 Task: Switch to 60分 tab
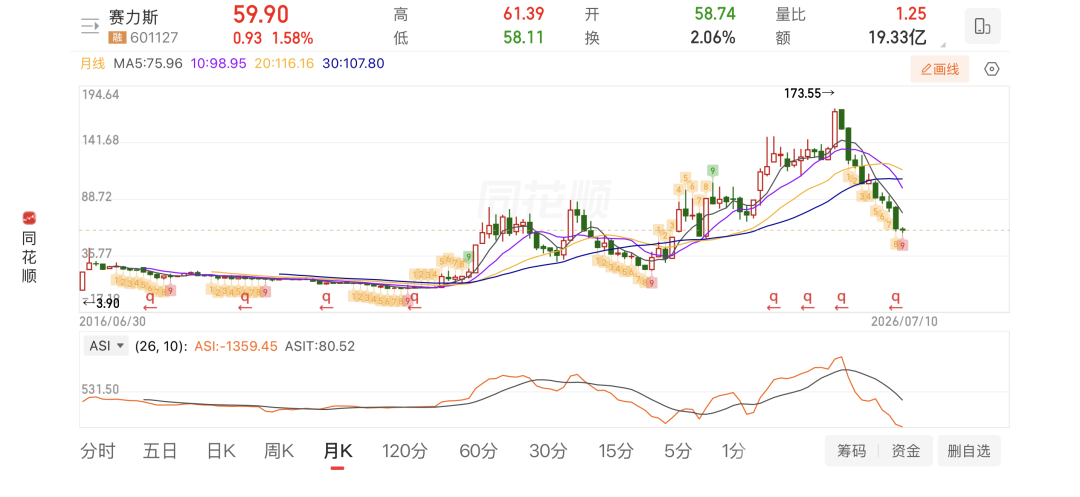[479, 451]
